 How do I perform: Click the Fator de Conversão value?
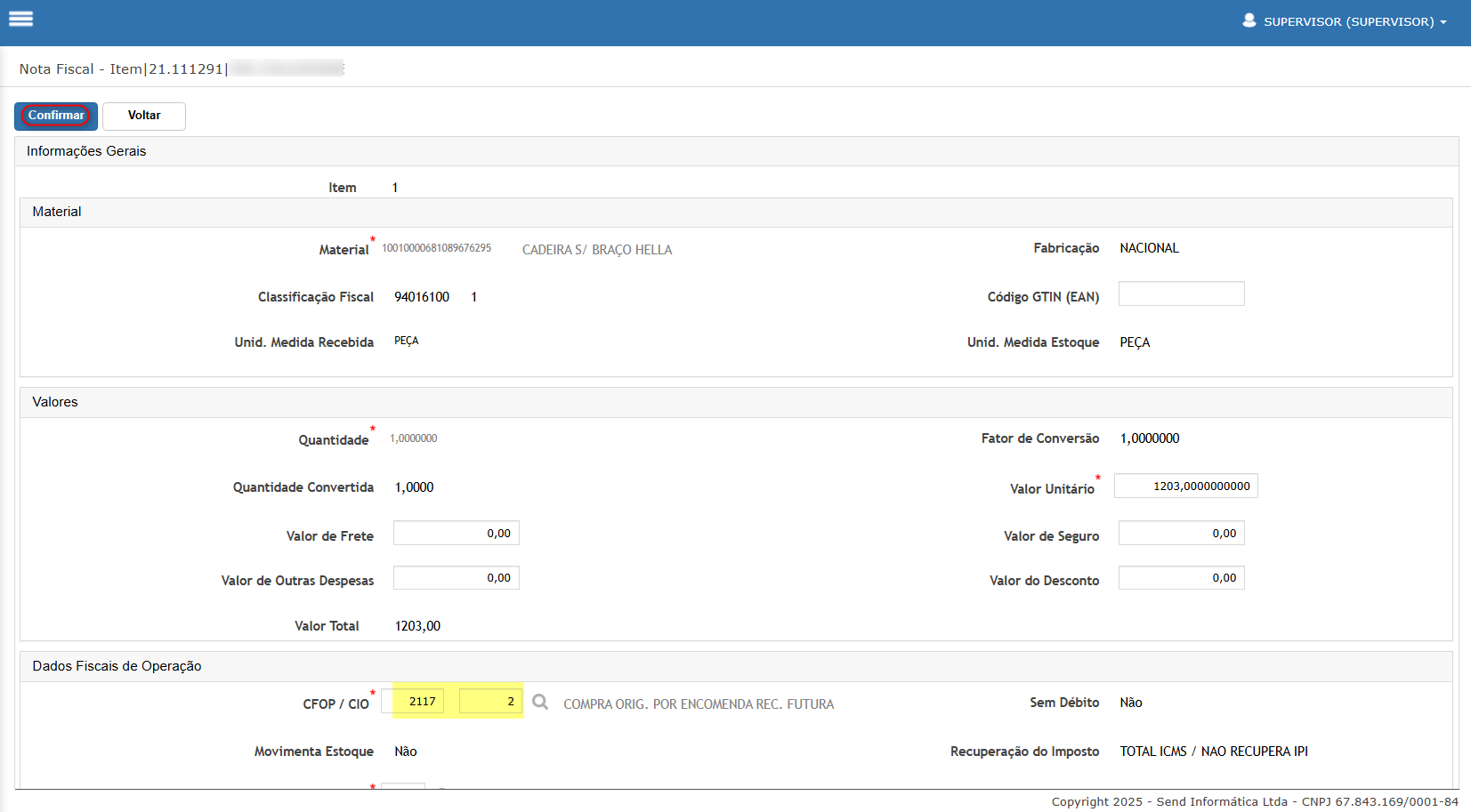[x=1150, y=438]
